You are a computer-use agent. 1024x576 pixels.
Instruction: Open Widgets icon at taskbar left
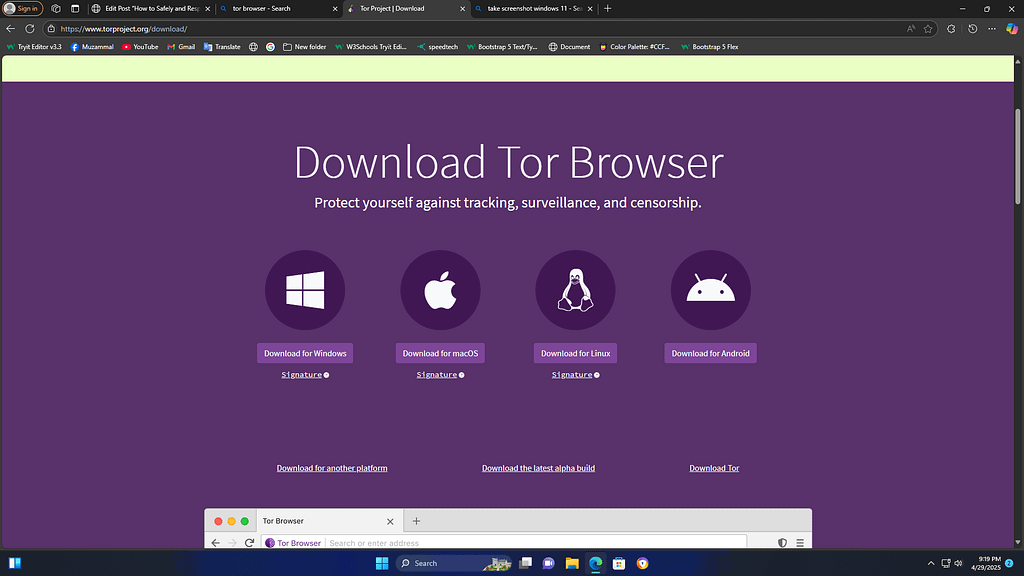[x=15, y=563]
